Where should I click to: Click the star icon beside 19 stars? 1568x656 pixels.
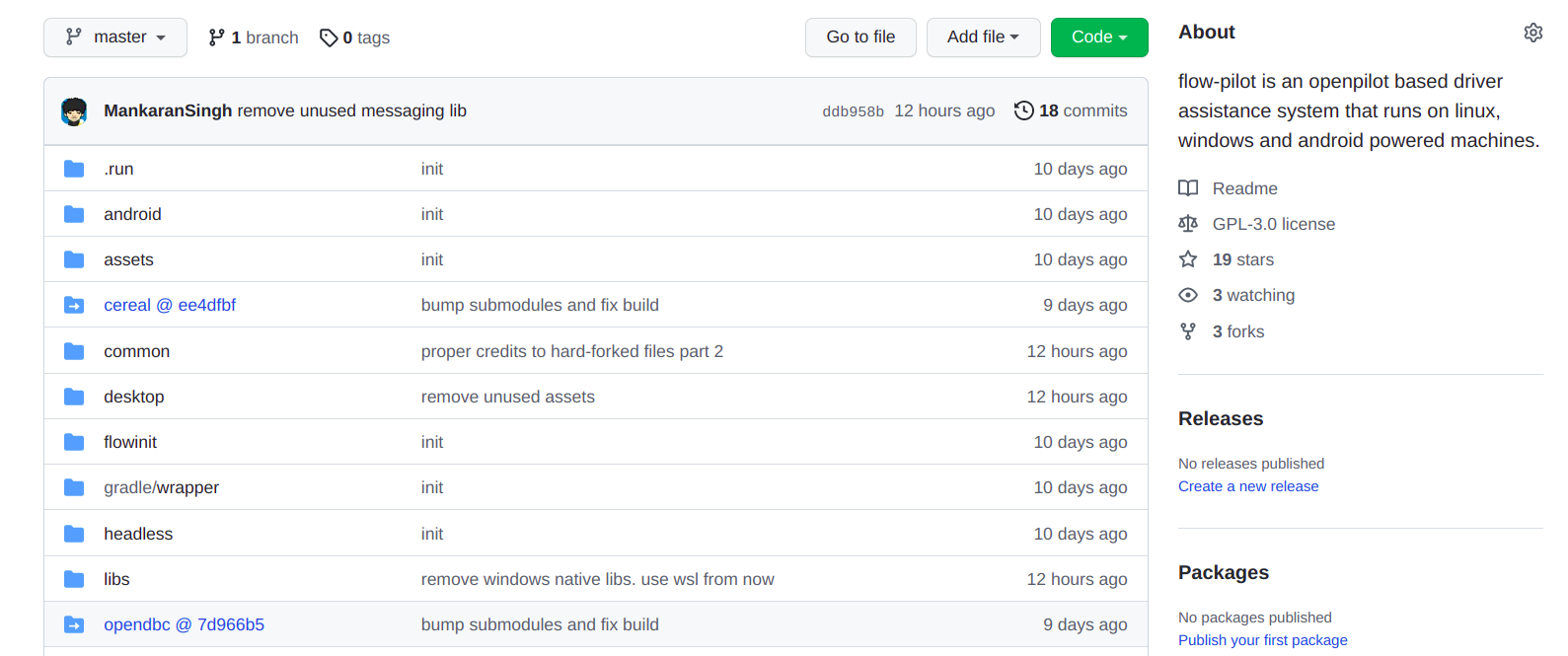[x=1188, y=259]
